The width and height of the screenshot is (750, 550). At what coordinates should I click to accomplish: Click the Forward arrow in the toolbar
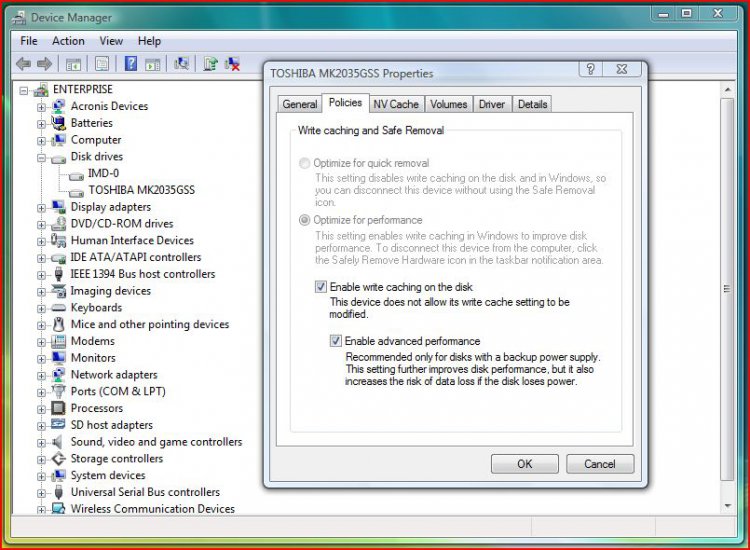click(x=44, y=64)
